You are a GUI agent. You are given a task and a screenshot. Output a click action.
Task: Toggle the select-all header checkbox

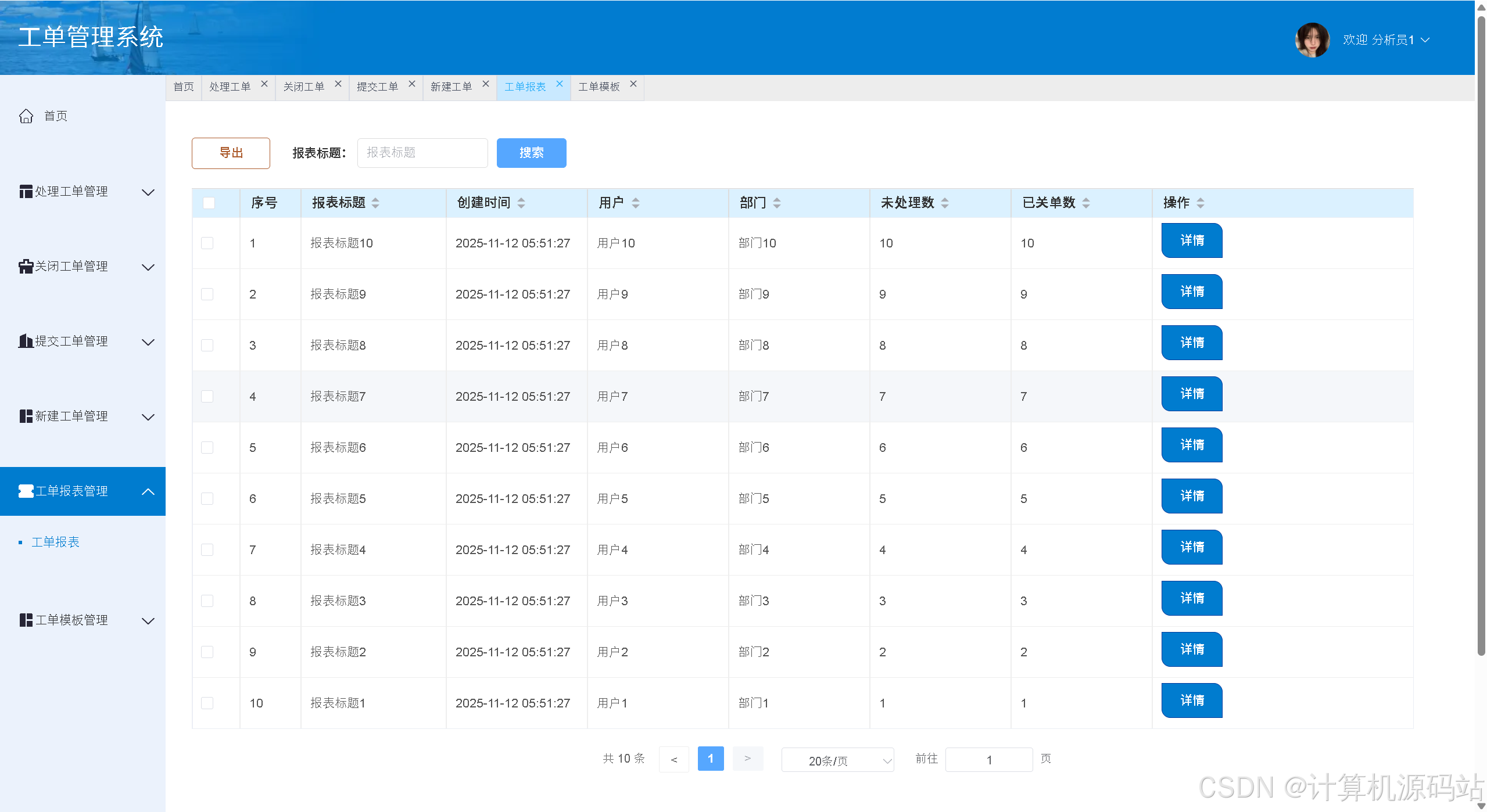[x=209, y=203]
